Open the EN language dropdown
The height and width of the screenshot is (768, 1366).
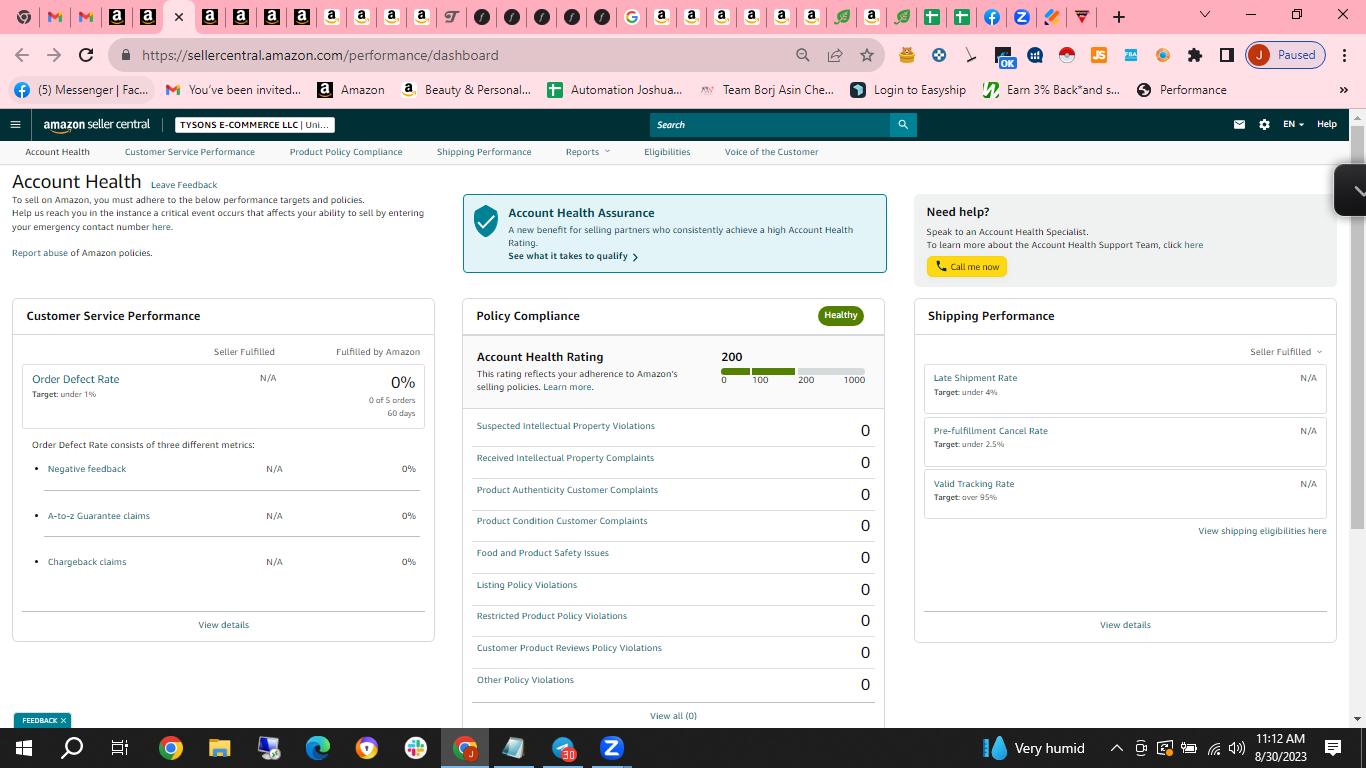pyautogui.click(x=1294, y=125)
